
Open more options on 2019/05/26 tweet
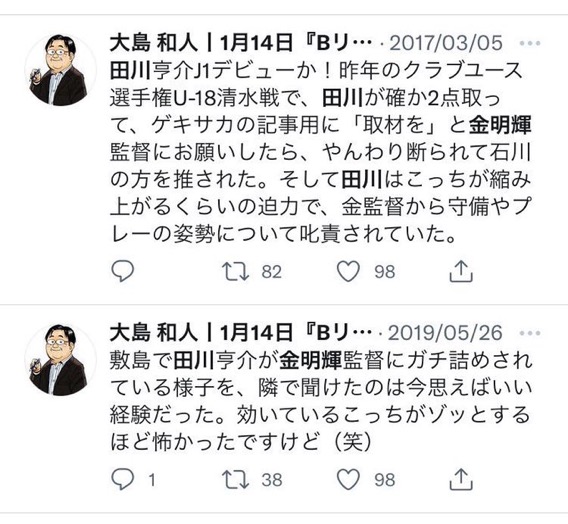click(530, 333)
